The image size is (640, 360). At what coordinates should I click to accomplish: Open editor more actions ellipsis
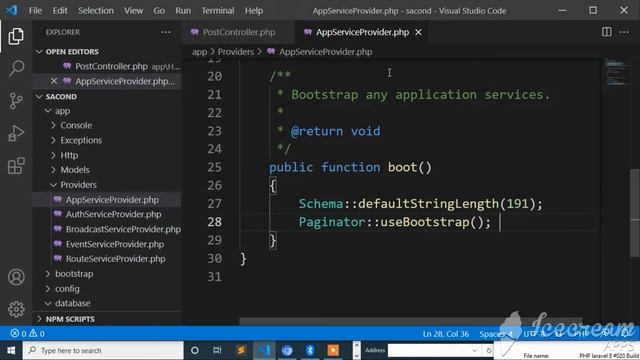click(x=624, y=32)
